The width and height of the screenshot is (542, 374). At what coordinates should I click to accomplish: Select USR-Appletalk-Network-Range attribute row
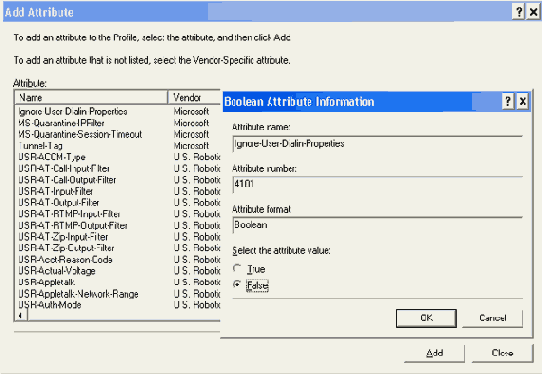coord(118,294)
